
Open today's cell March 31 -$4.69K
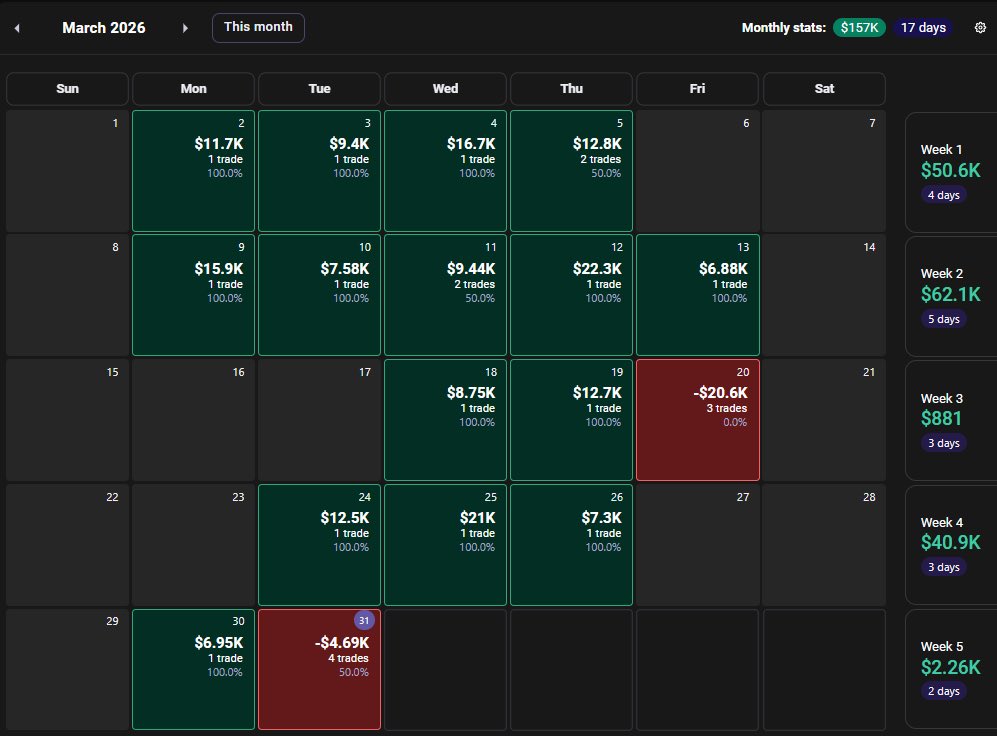pos(319,669)
